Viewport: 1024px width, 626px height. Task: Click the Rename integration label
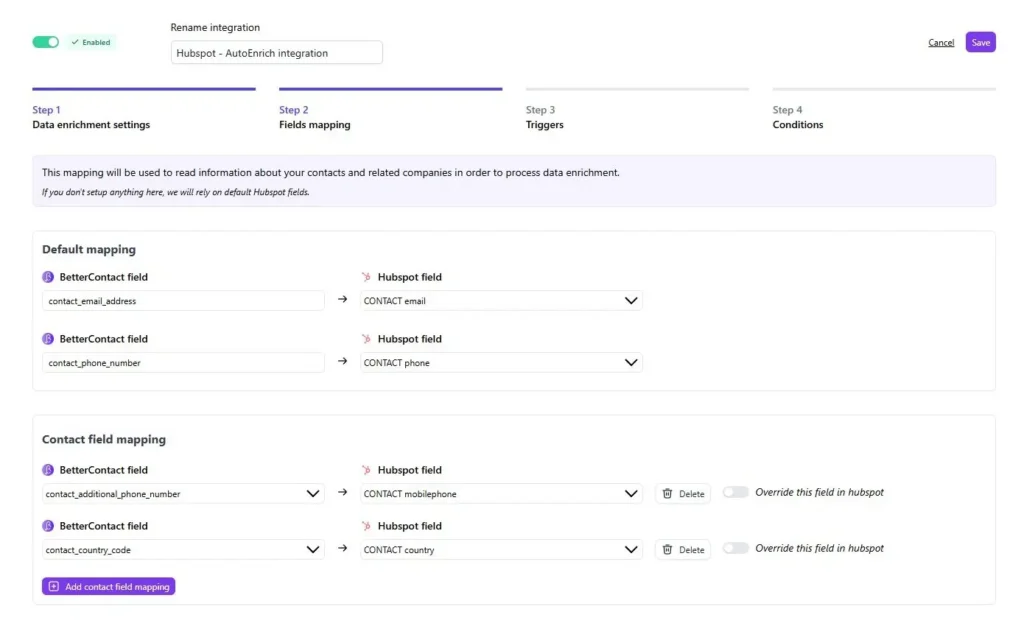(215, 27)
